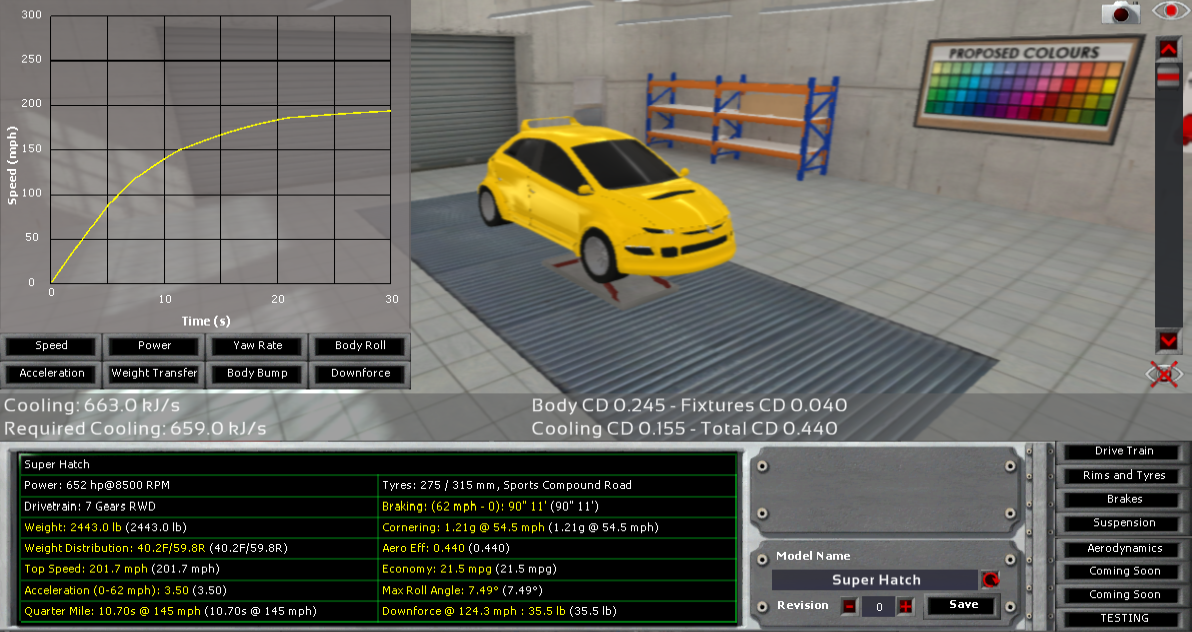Click the red down arrow of the scrollbar
1192x632 pixels.
[1168, 341]
